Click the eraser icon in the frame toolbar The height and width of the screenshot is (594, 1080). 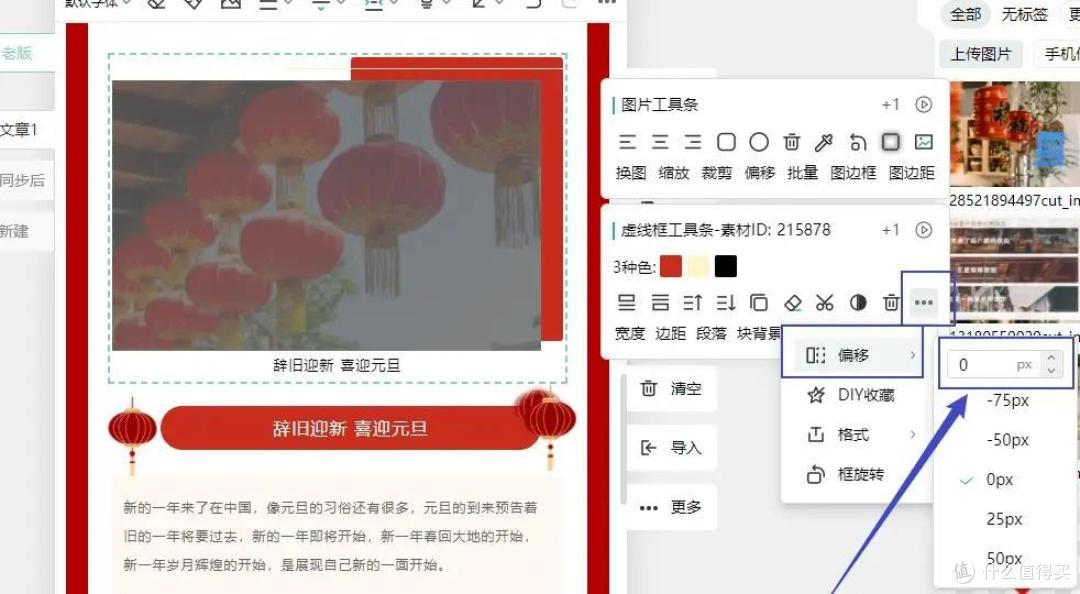point(793,303)
